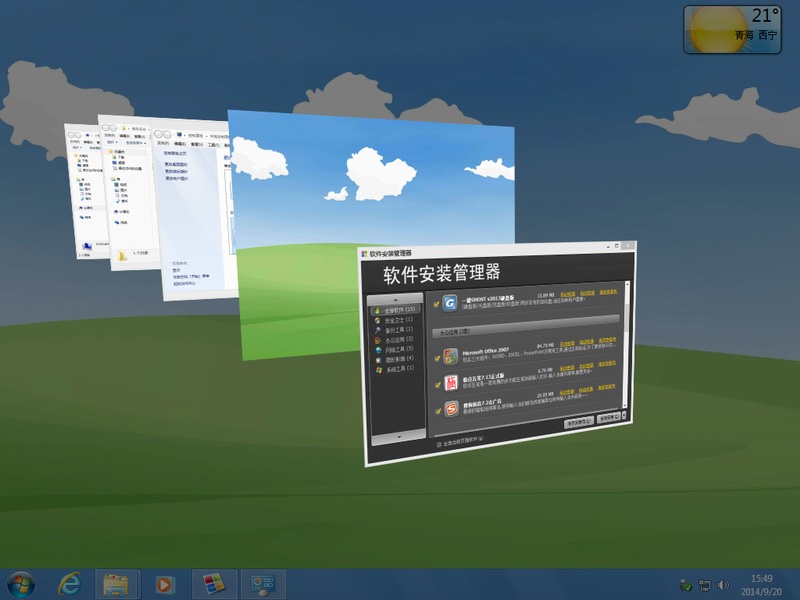
Task: Click the clock showing 15:49
Action: pyautogui.click(x=761, y=579)
